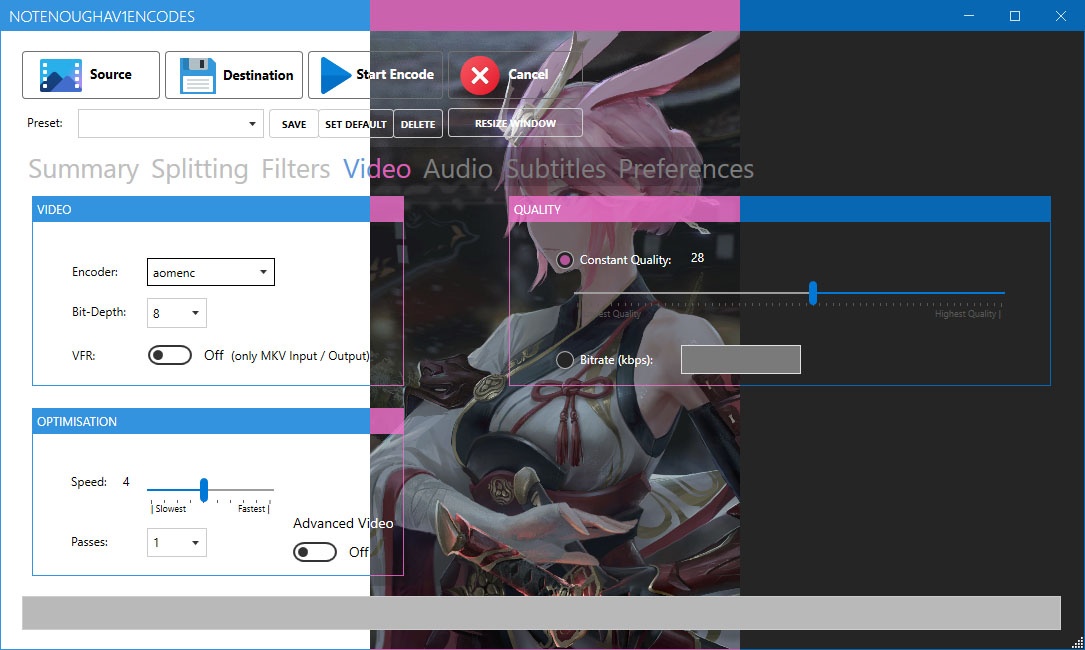
Task: Click the "Encoder:" label
Action: pos(95,272)
